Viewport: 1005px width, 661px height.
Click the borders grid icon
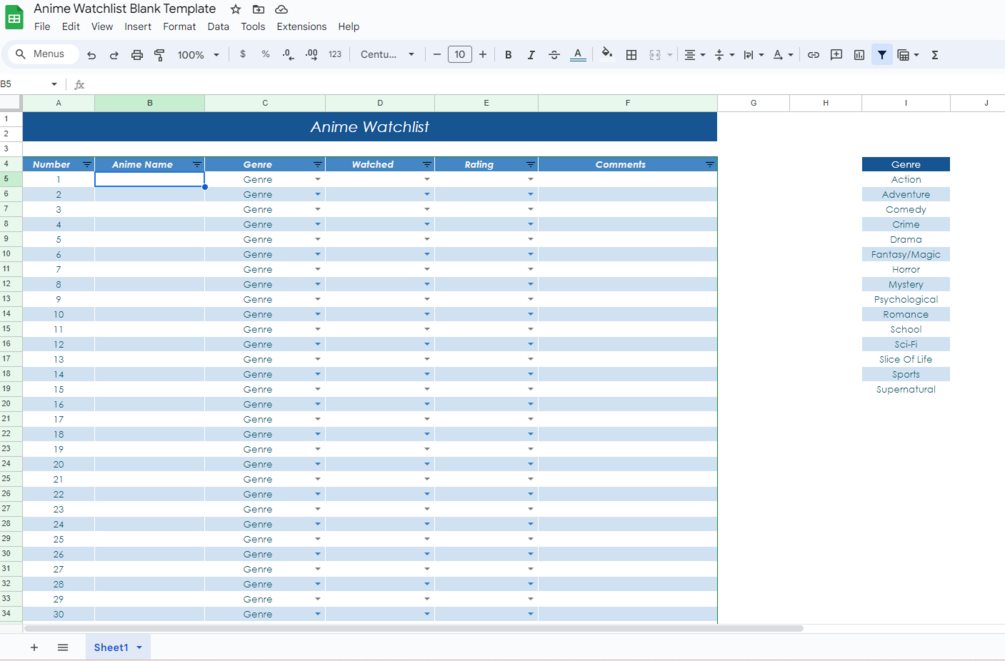tap(631, 55)
